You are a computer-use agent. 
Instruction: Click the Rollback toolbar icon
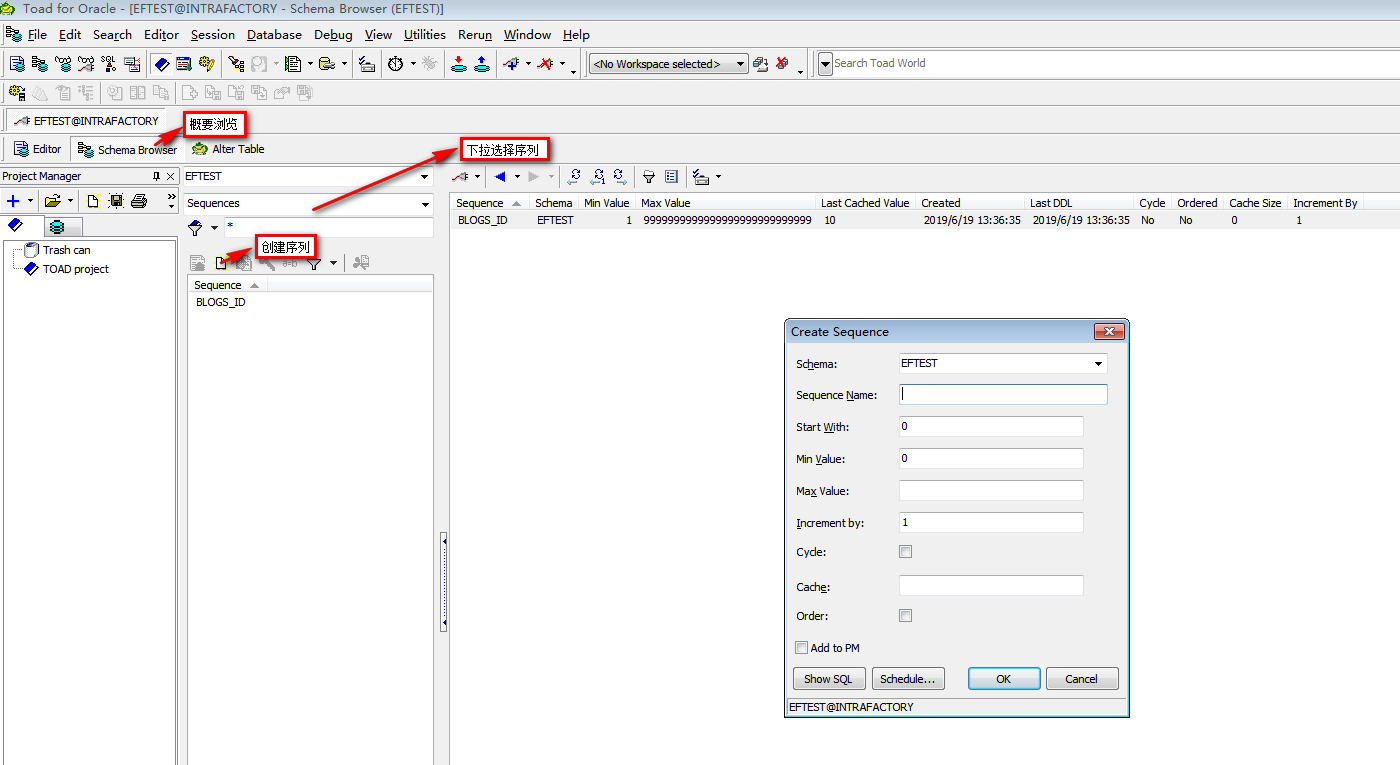pyautogui.click(x=481, y=64)
